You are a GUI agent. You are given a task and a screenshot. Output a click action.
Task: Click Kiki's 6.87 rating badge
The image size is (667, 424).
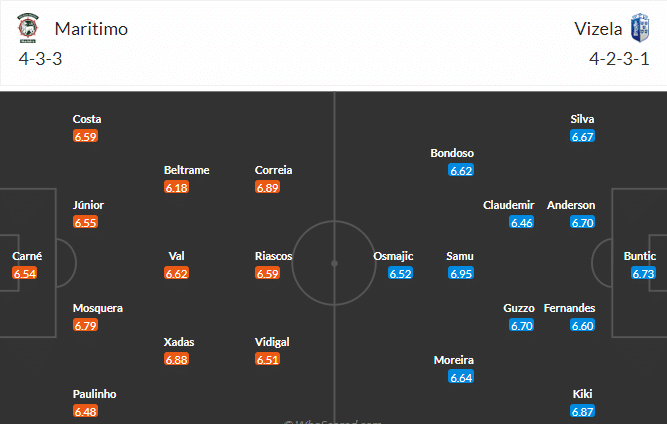pos(583,411)
